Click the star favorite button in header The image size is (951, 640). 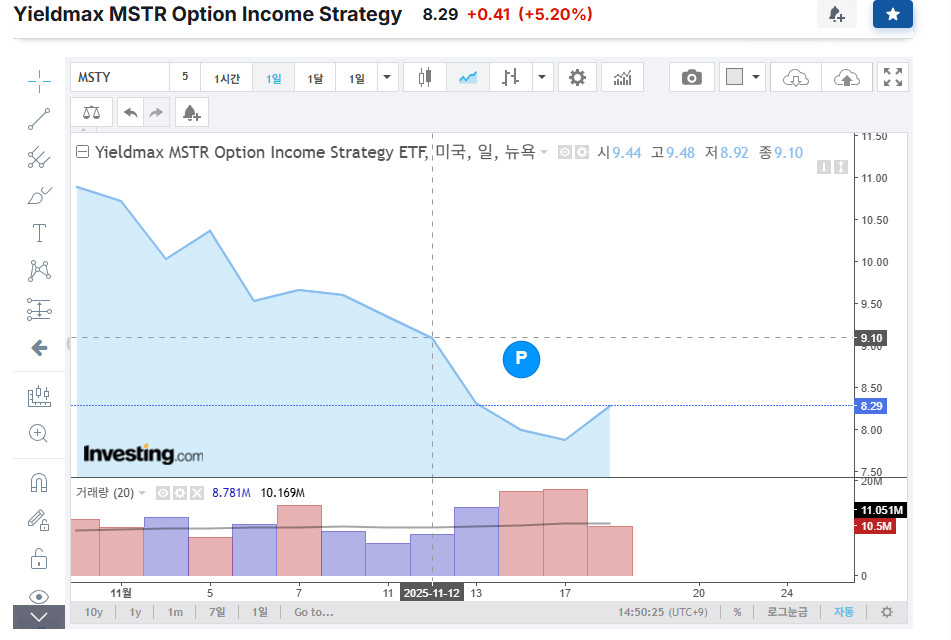(x=893, y=14)
